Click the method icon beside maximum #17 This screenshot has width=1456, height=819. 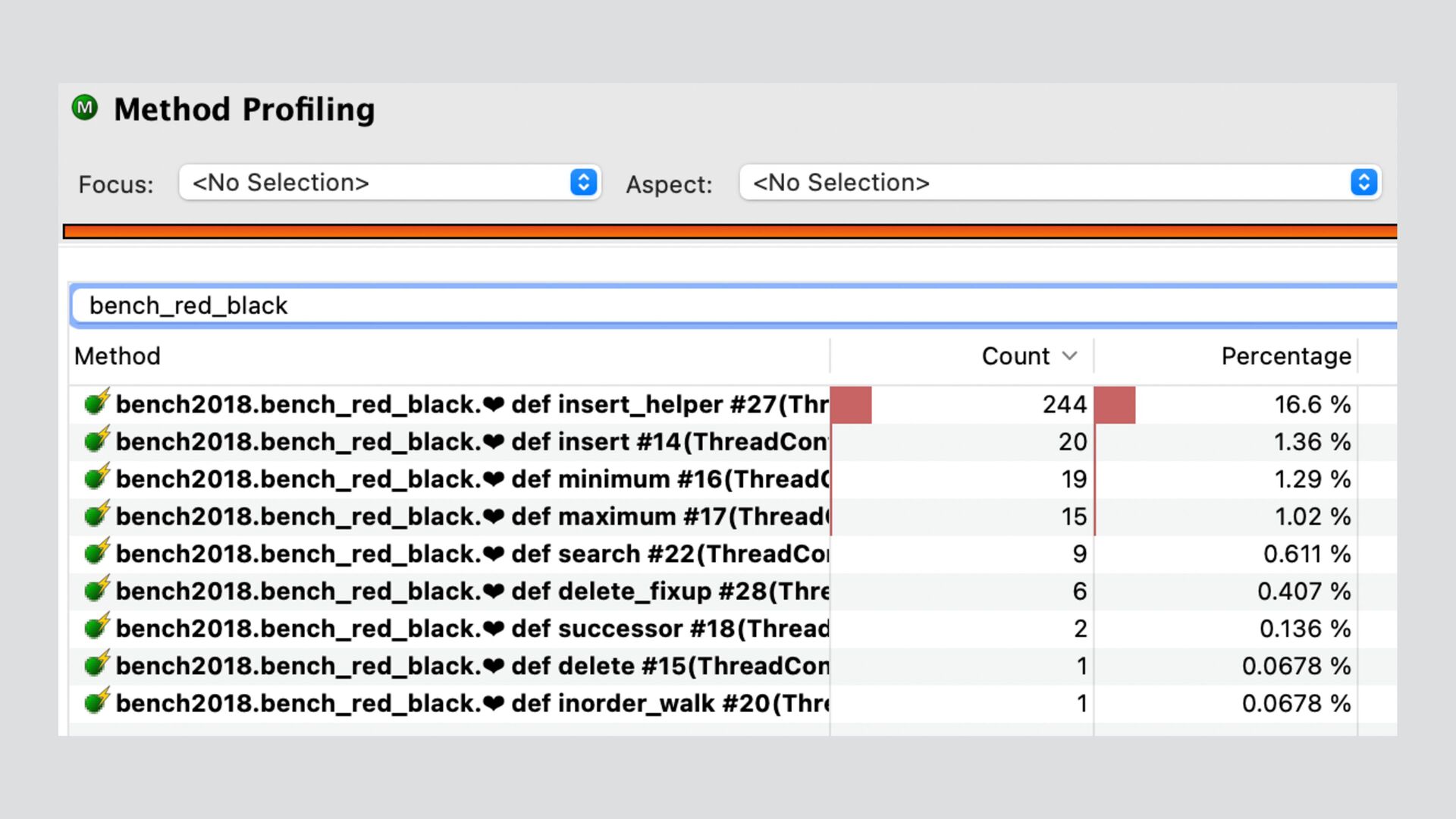97,515
